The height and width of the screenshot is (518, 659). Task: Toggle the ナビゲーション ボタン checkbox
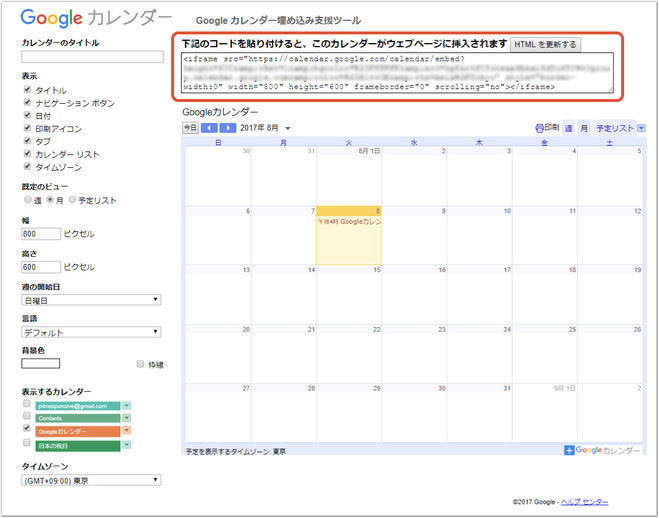click(27, 102)
